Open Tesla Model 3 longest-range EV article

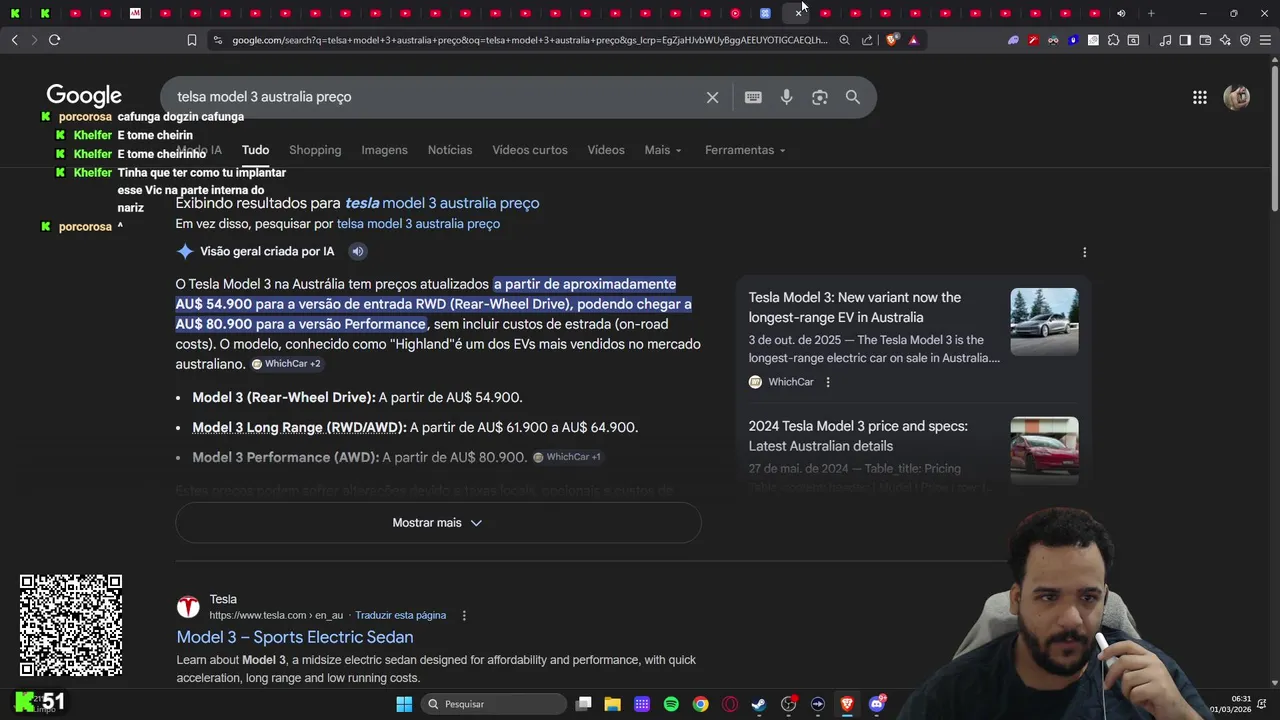click(x=855, y=307)
